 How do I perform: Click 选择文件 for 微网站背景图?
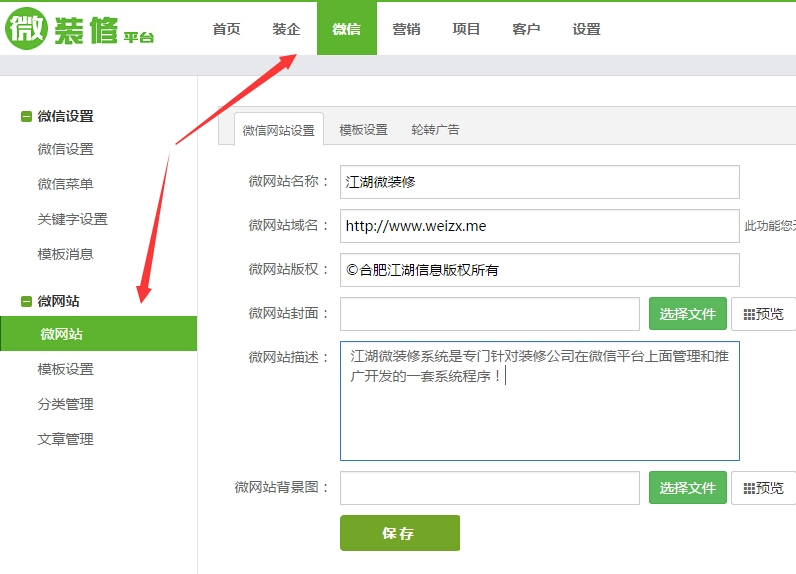pyautogui.click(x=688, y=488)
